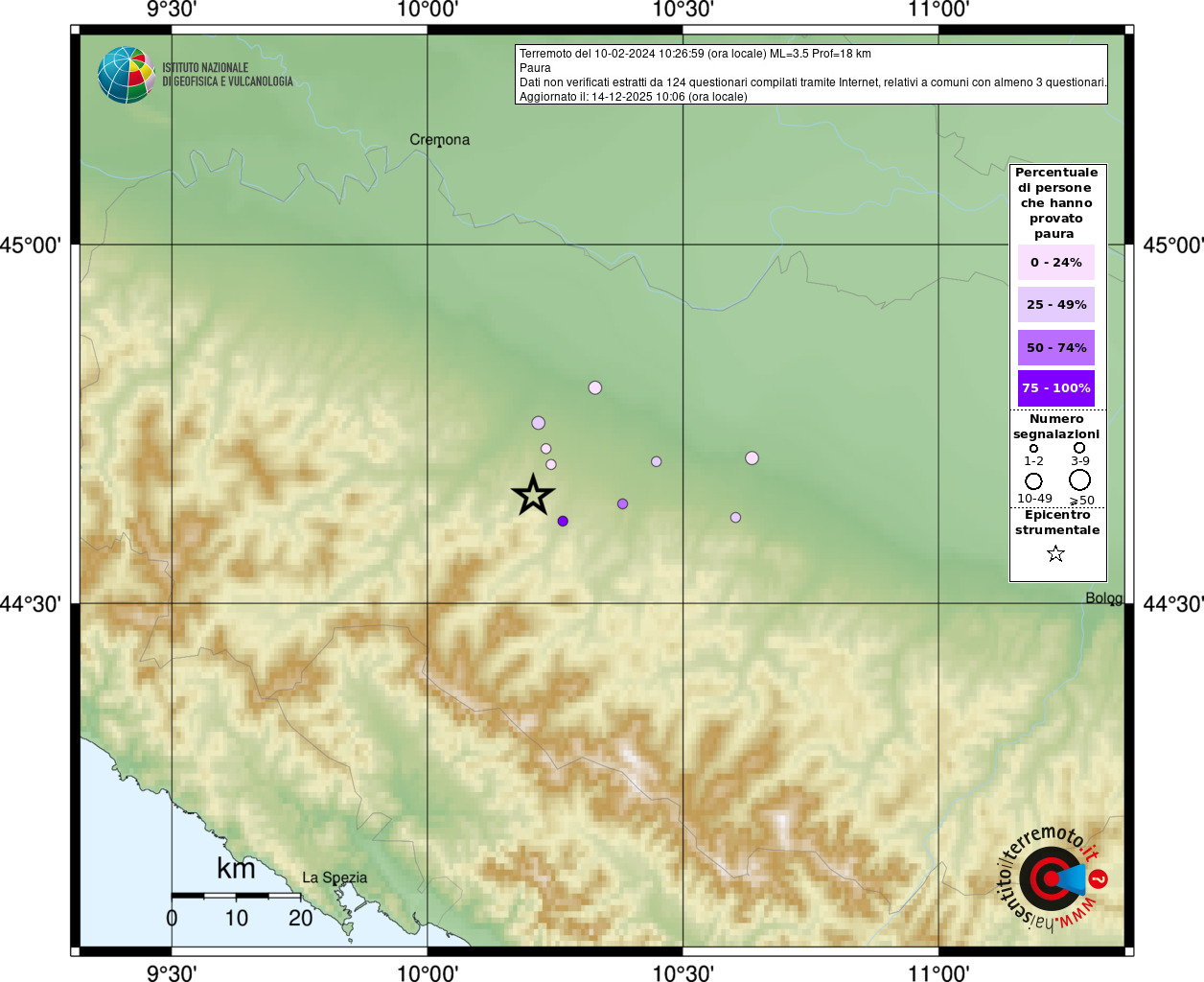The height and width of the screenshot is (982, 1204).
Task: Click the dark purple report circle near epicenter
Action: pos(563,521)
